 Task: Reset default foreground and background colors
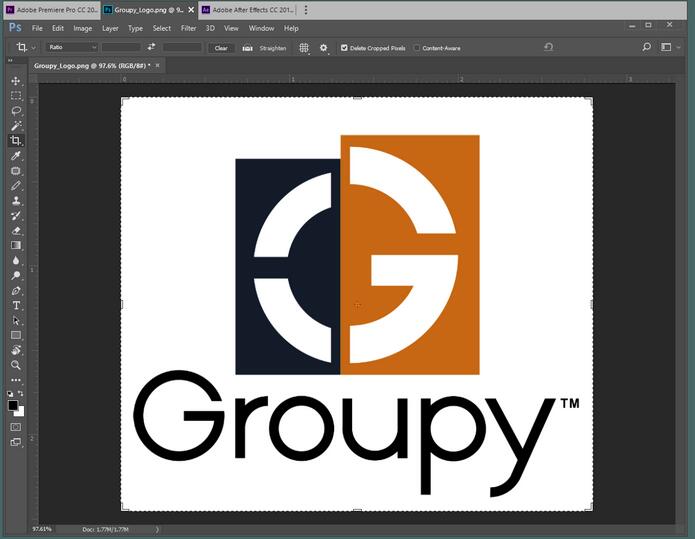point(10,394)
